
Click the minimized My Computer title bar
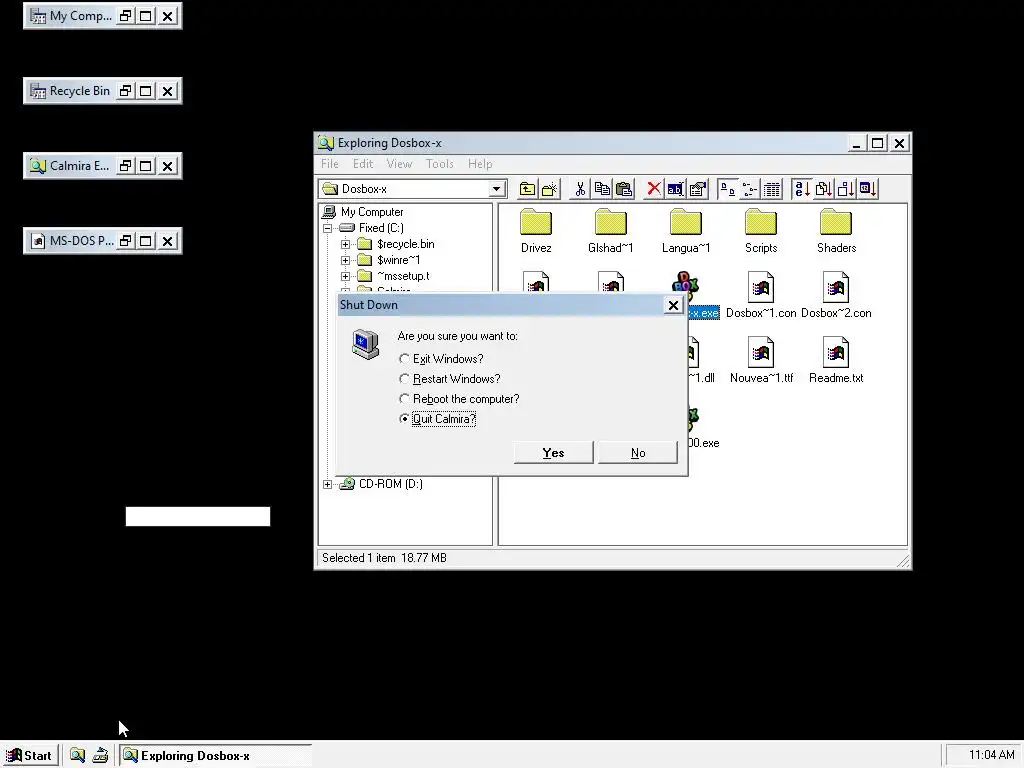click(x=72, y=16)
